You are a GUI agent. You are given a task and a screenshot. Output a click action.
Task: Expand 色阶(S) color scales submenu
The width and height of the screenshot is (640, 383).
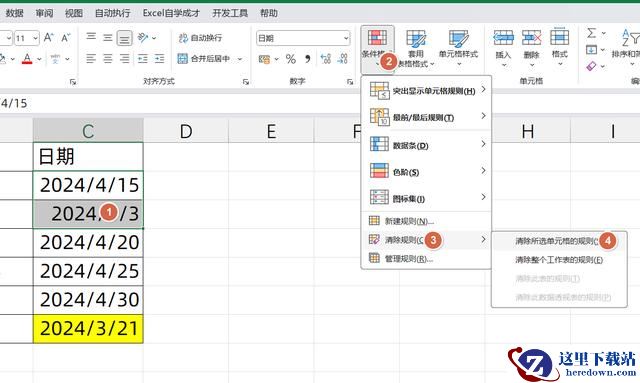426,171
